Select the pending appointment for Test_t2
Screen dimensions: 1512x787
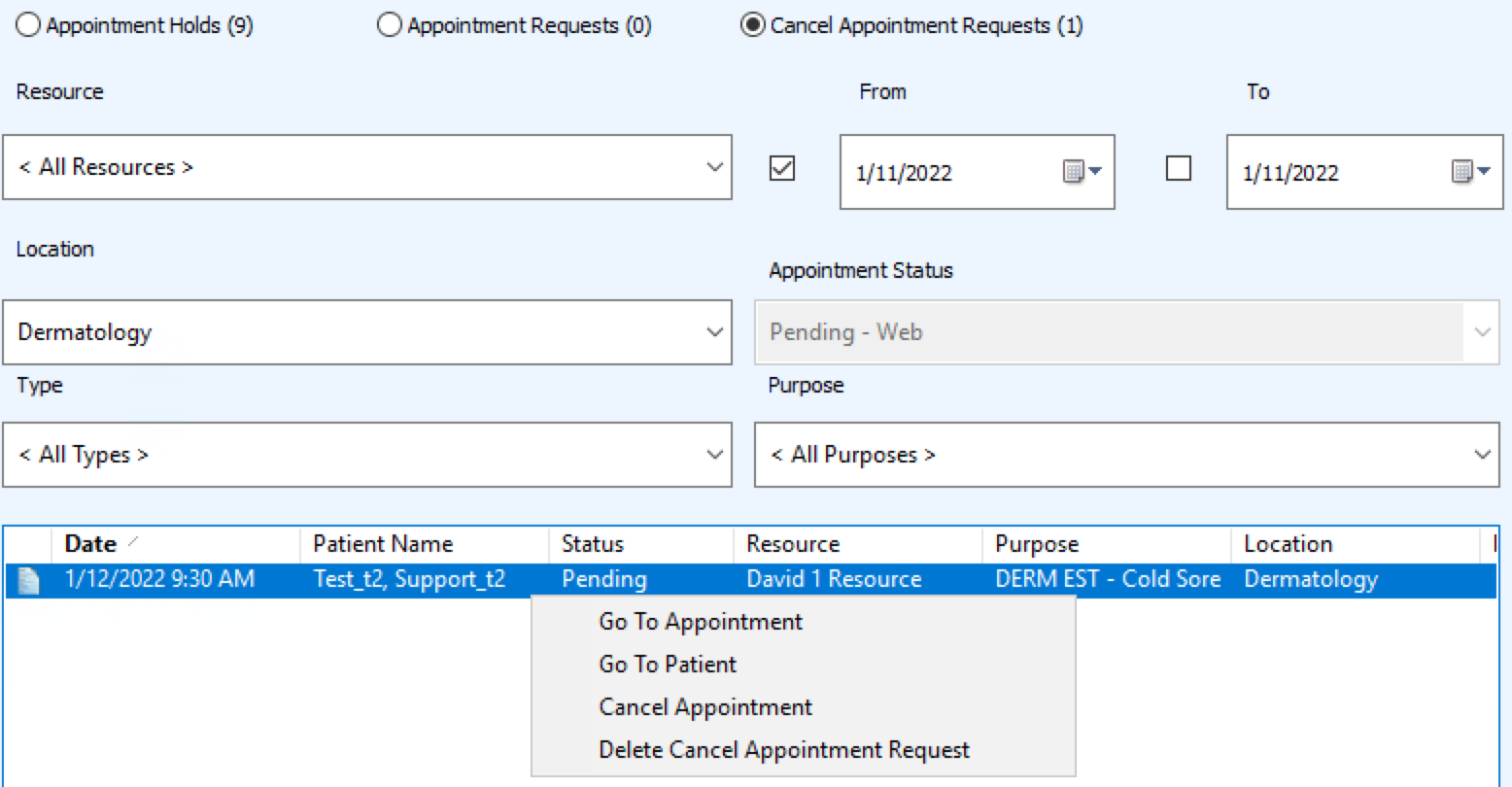[x=408, y=579]
